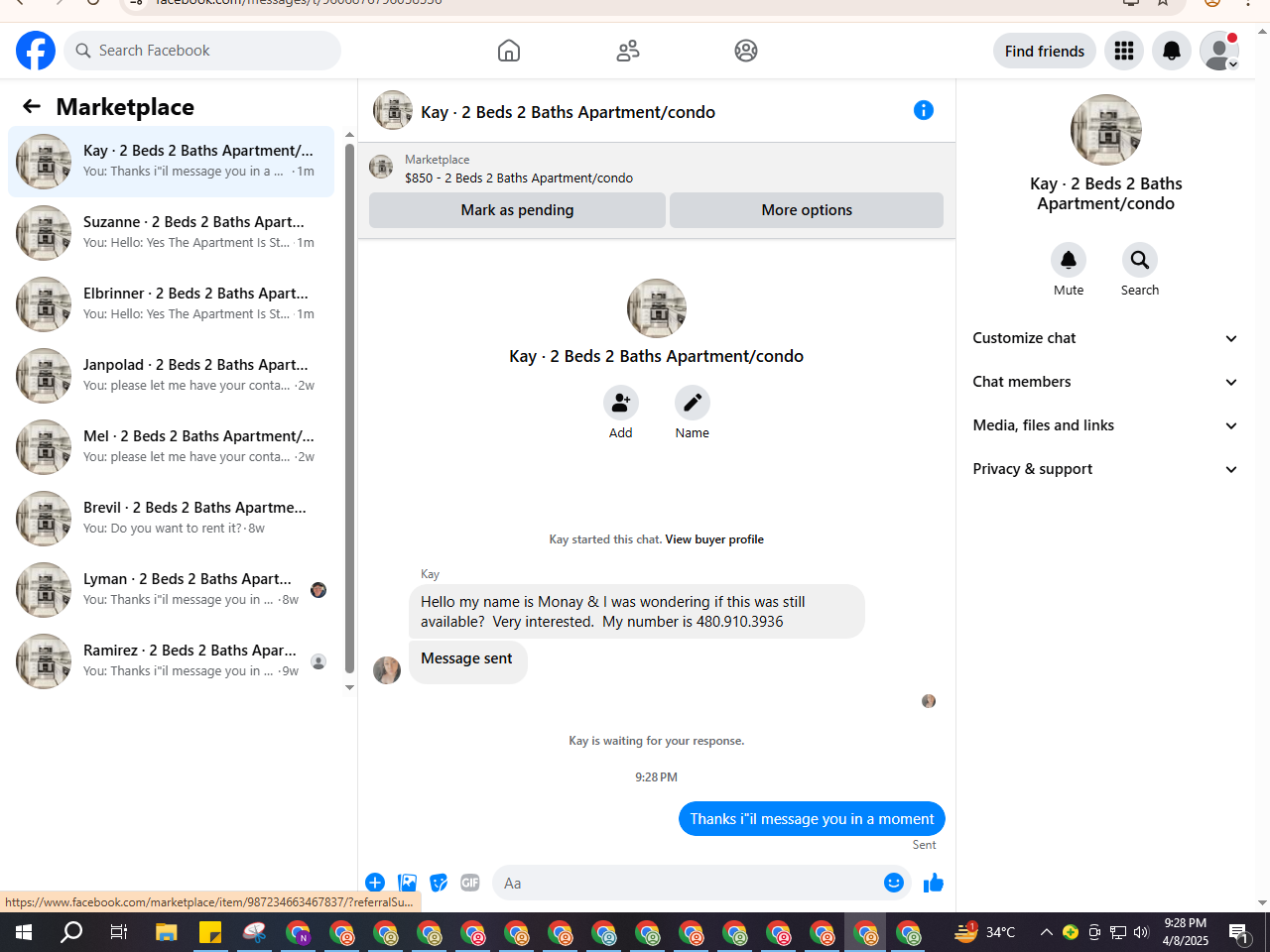This screenshot has height=952, width=1270.
Task: Click the chat list vertical scrollbar
Action: [x=349, y=409]
